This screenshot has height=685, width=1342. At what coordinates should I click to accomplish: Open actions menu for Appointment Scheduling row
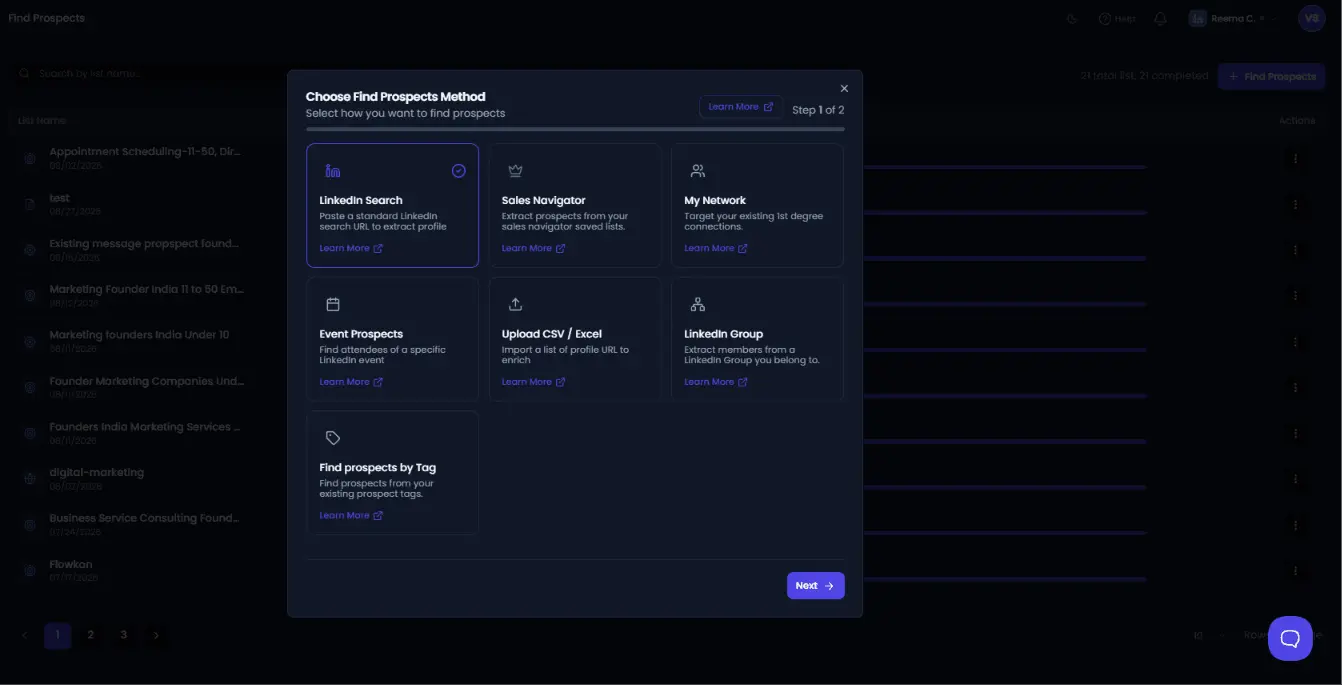click(1295, 158)
